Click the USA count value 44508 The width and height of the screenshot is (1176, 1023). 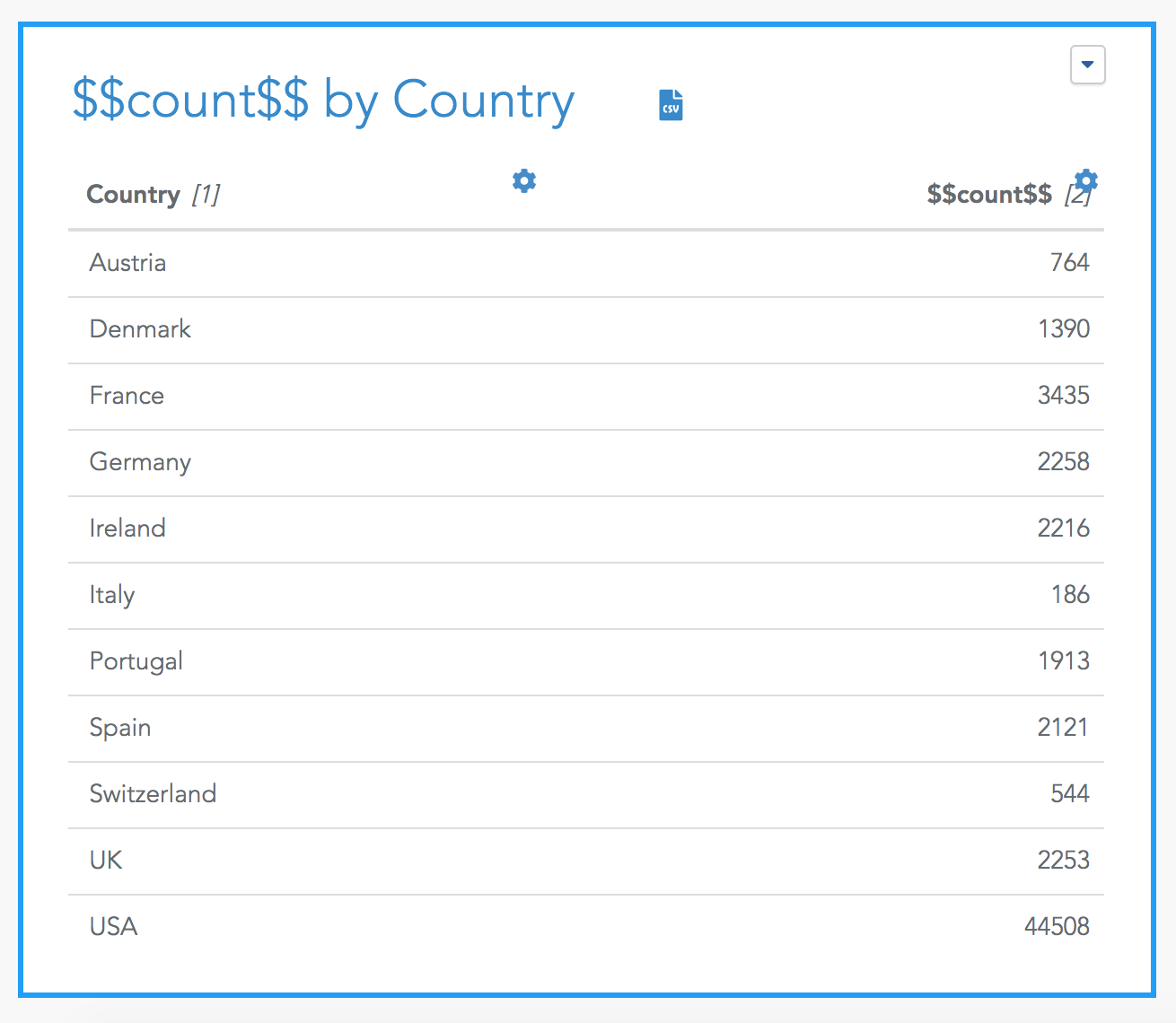coord(1057,927)
